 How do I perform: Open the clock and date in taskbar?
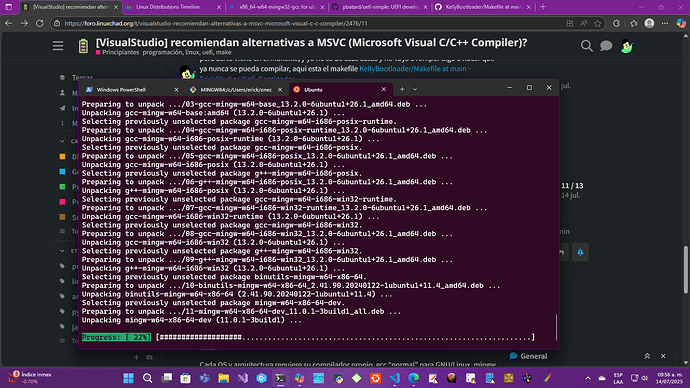(x=669, y=378)
